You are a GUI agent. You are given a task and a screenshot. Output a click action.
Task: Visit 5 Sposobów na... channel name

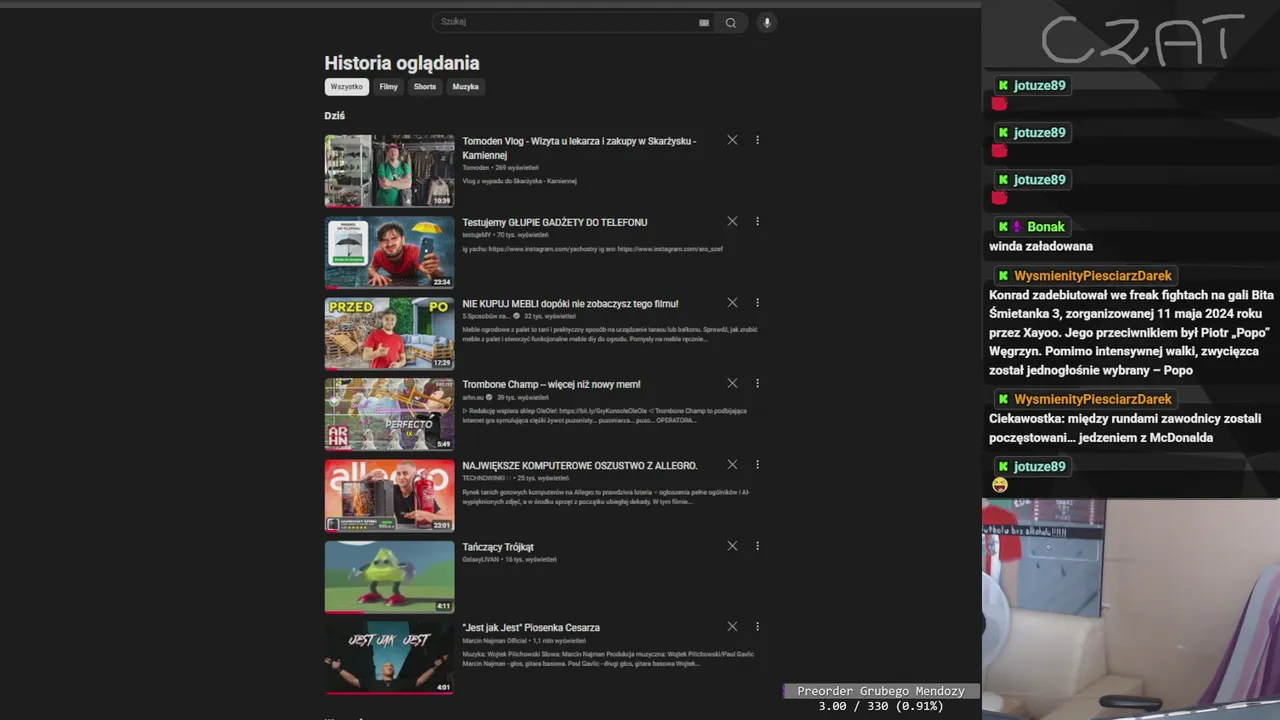[486, 316]
